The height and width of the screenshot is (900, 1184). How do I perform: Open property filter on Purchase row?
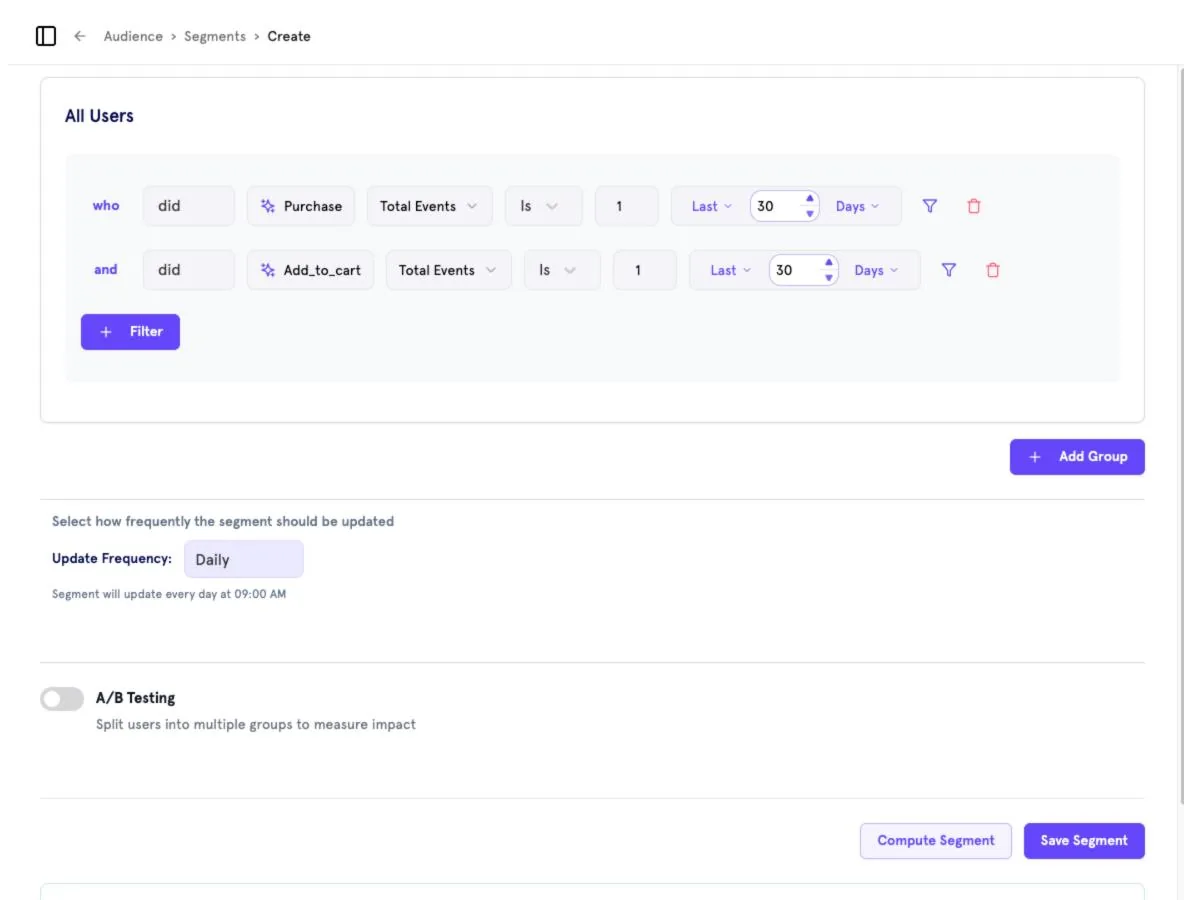pos(930,206)
